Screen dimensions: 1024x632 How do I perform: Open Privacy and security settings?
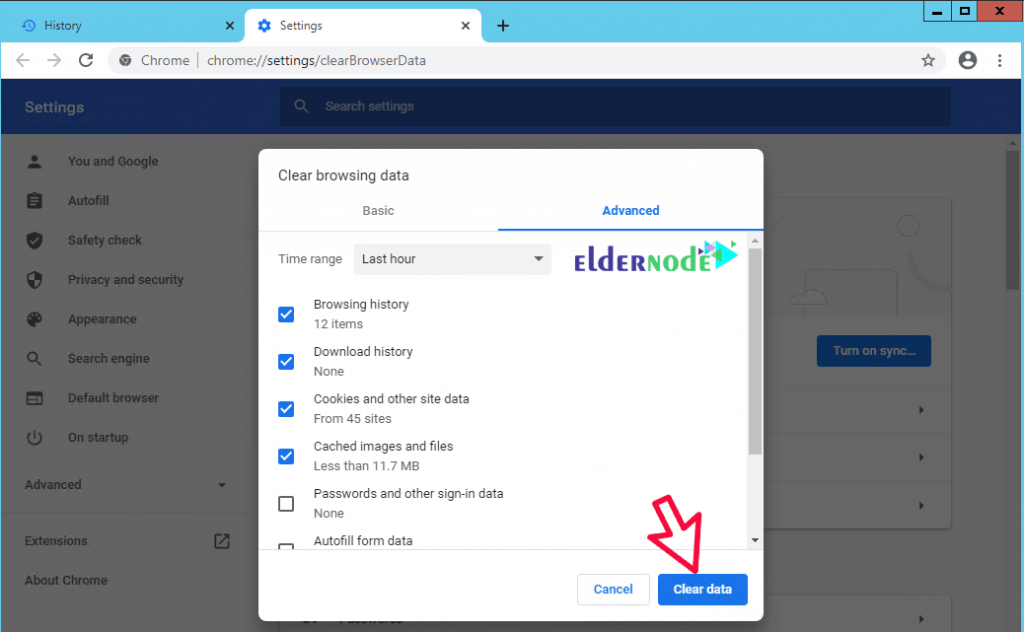coord(36,279)
